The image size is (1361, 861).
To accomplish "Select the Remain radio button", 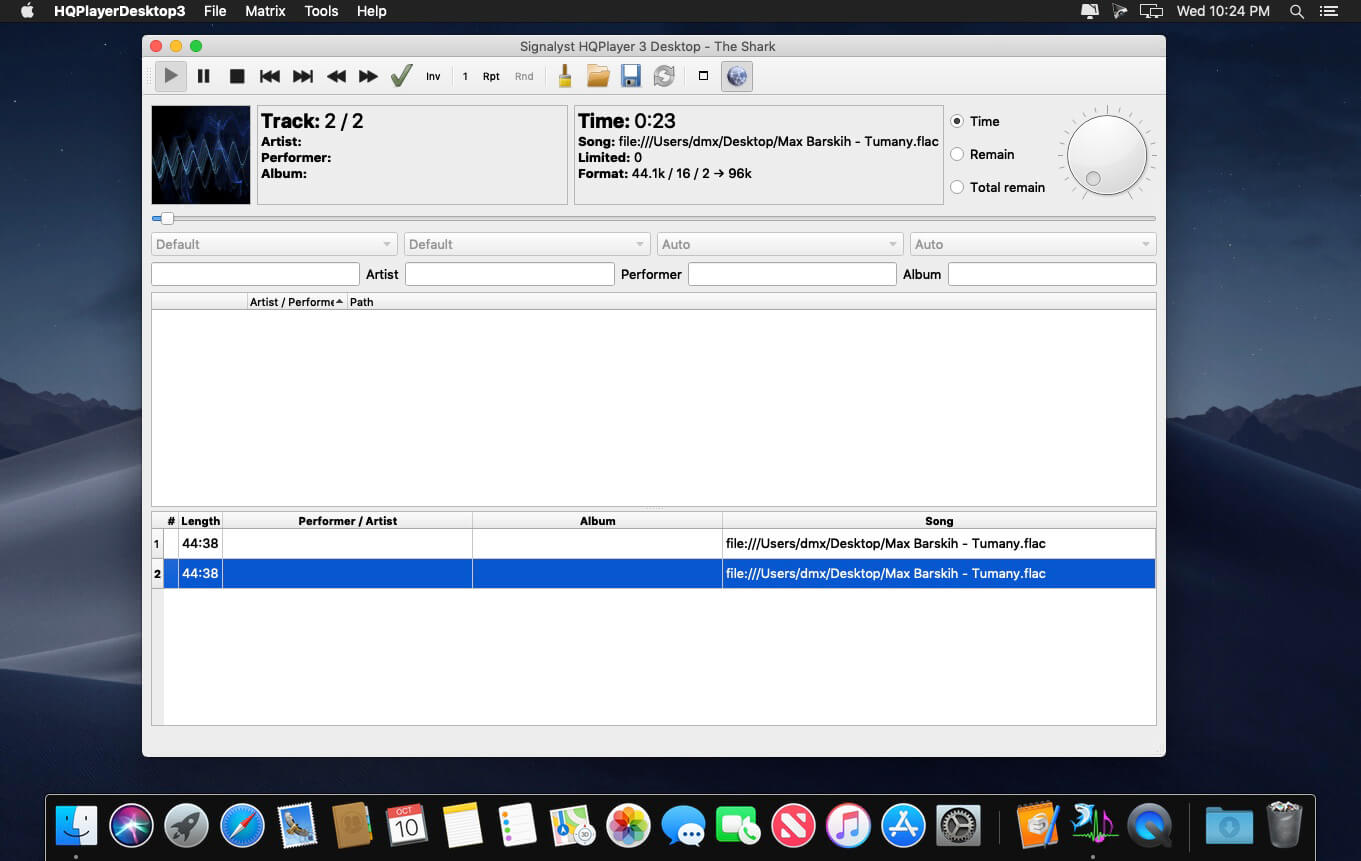I will point(982,154).
